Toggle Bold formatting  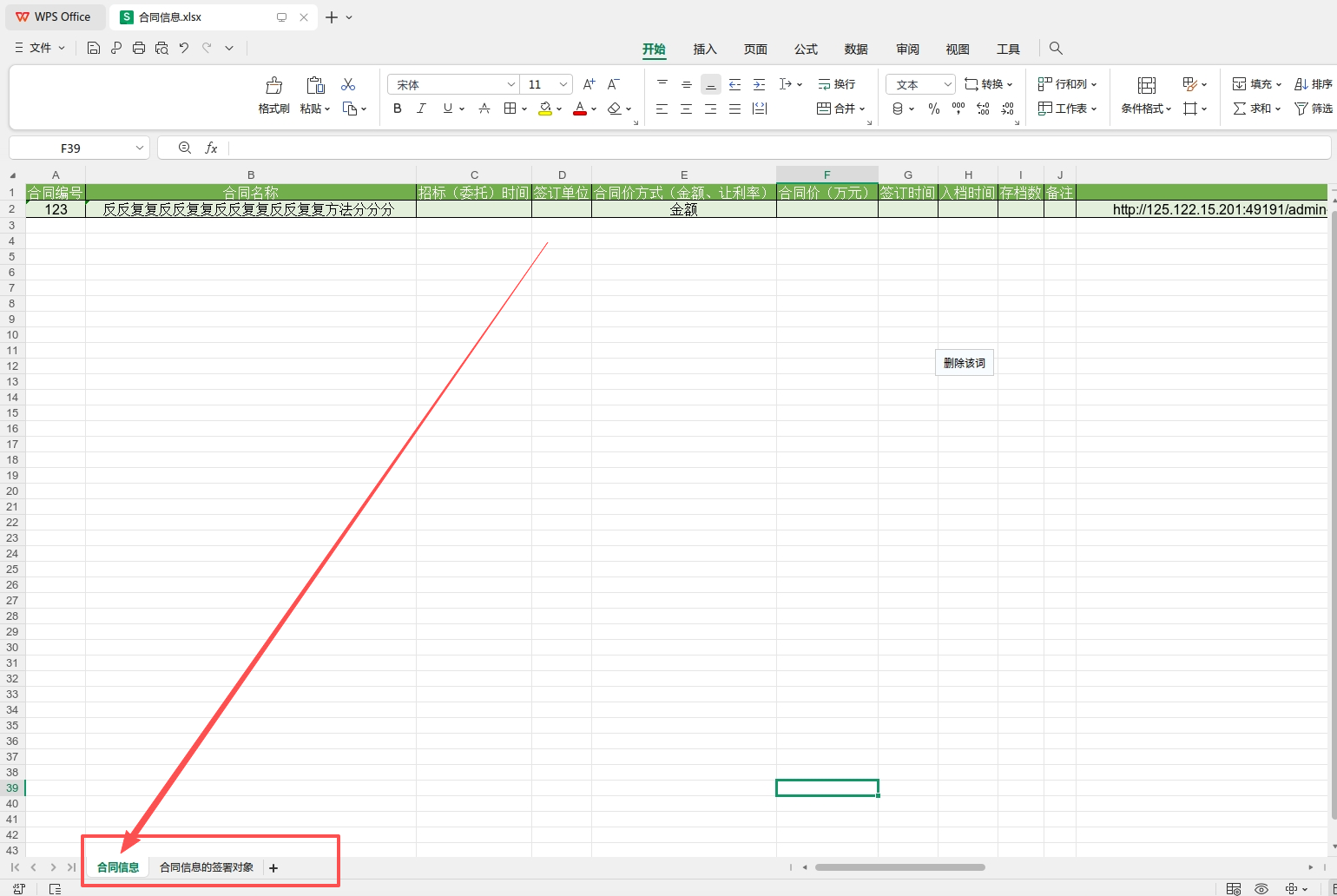[x=398, y=109]
